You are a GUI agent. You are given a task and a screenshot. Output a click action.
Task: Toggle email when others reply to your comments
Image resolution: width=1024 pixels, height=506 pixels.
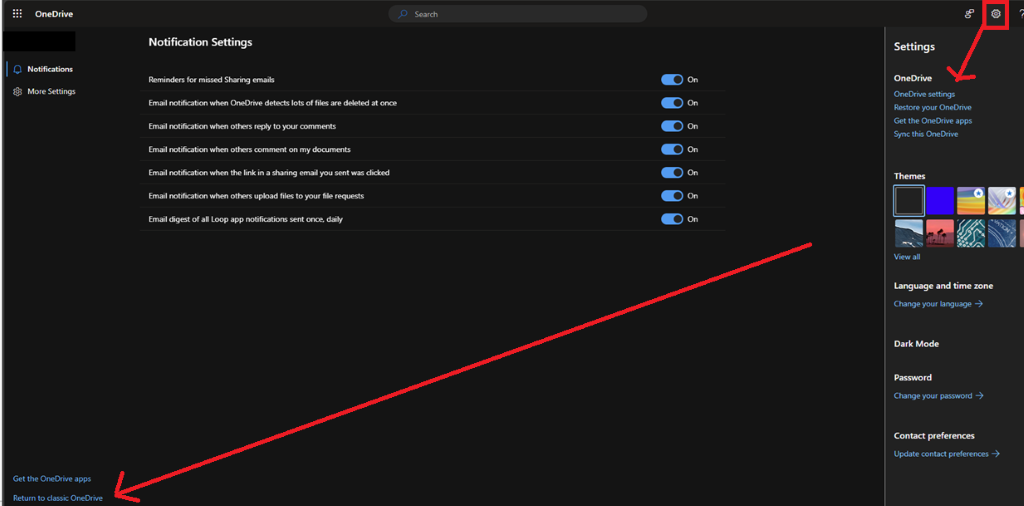click(x=672, y=126)
